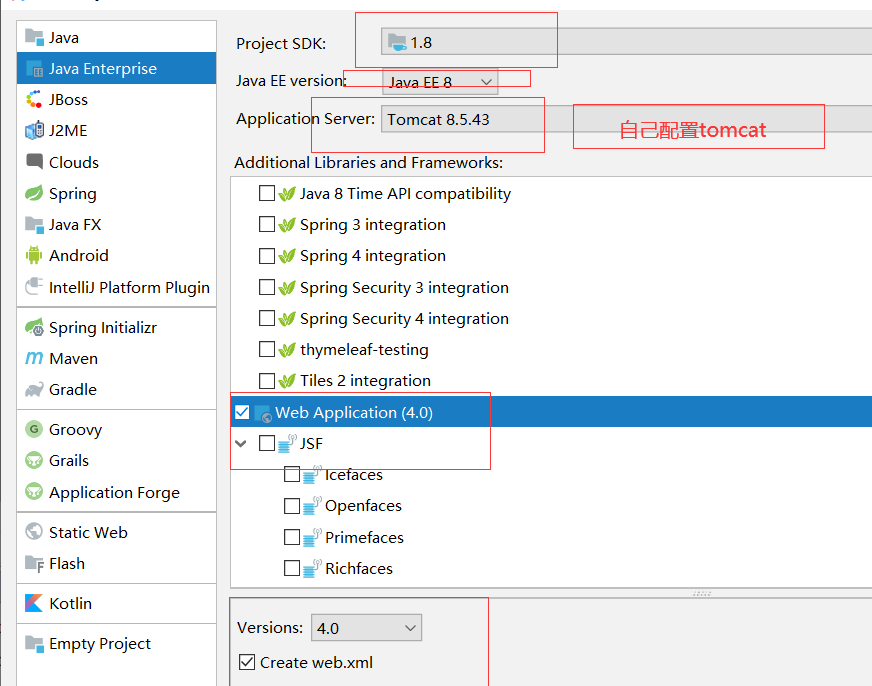Viewport: 872px width, 686px height.
Task: Check the Richfaces checkbox
Action: (292, 569)
